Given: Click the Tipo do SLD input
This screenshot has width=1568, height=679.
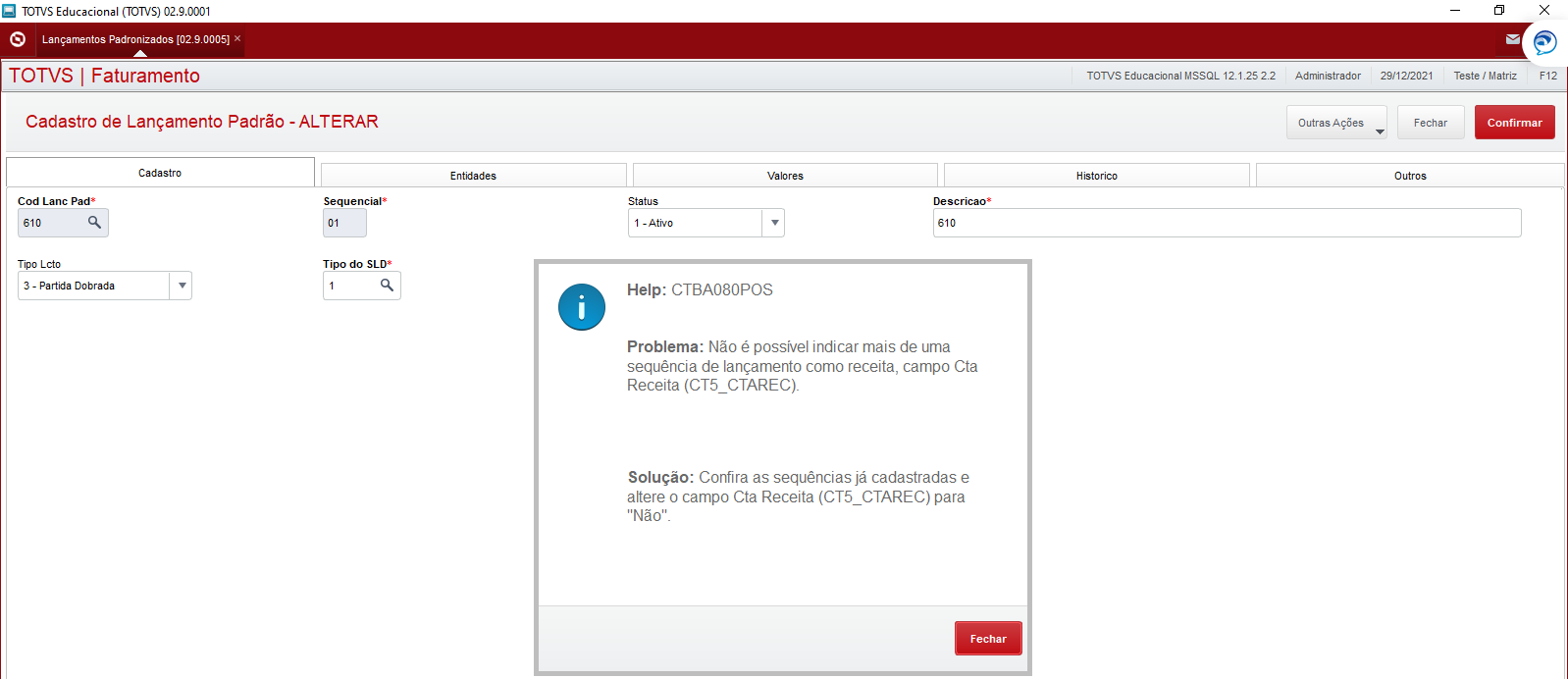Looking at the screenshot, I should pos(362,286).
